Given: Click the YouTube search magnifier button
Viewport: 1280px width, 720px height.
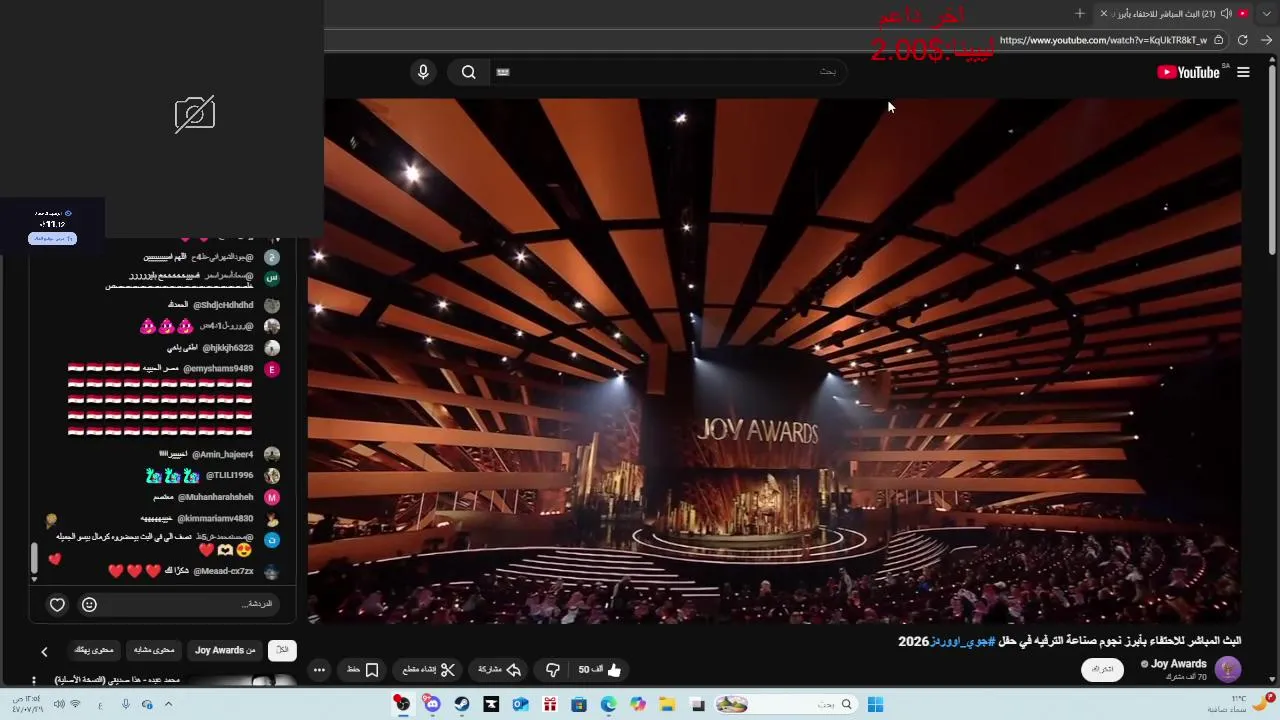Looking at the screenshot, I should [x=468, y=72].
